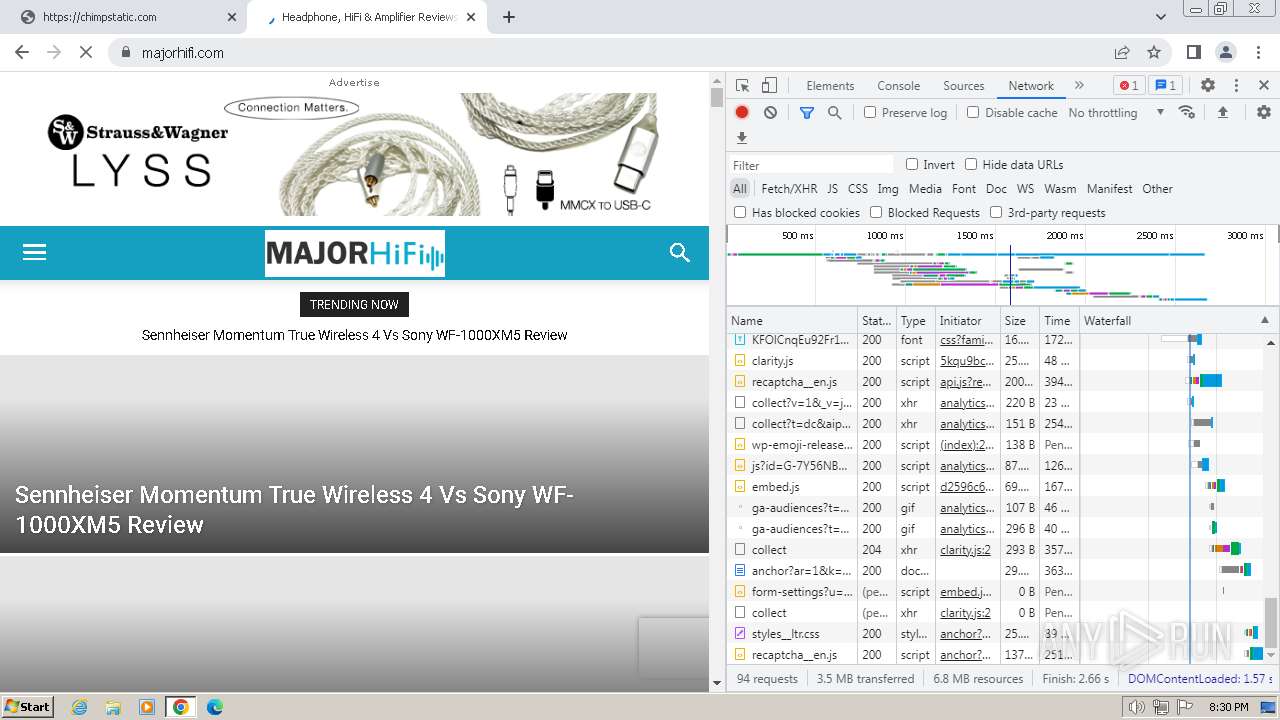Select the styles__ltr.css request row
1280x720 pixels.
click(1002, 634)
